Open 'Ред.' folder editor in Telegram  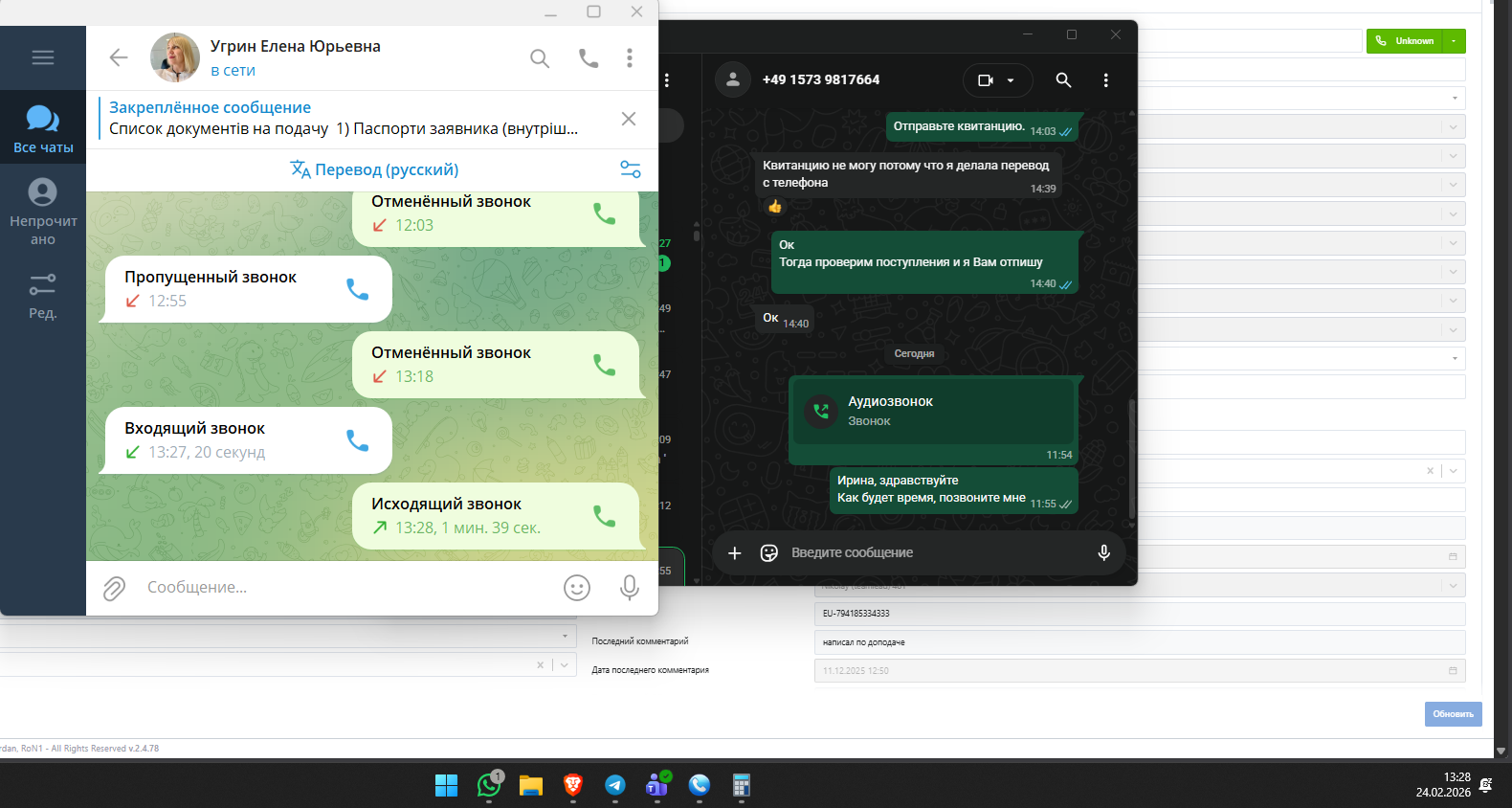click(x=43, y=295)
